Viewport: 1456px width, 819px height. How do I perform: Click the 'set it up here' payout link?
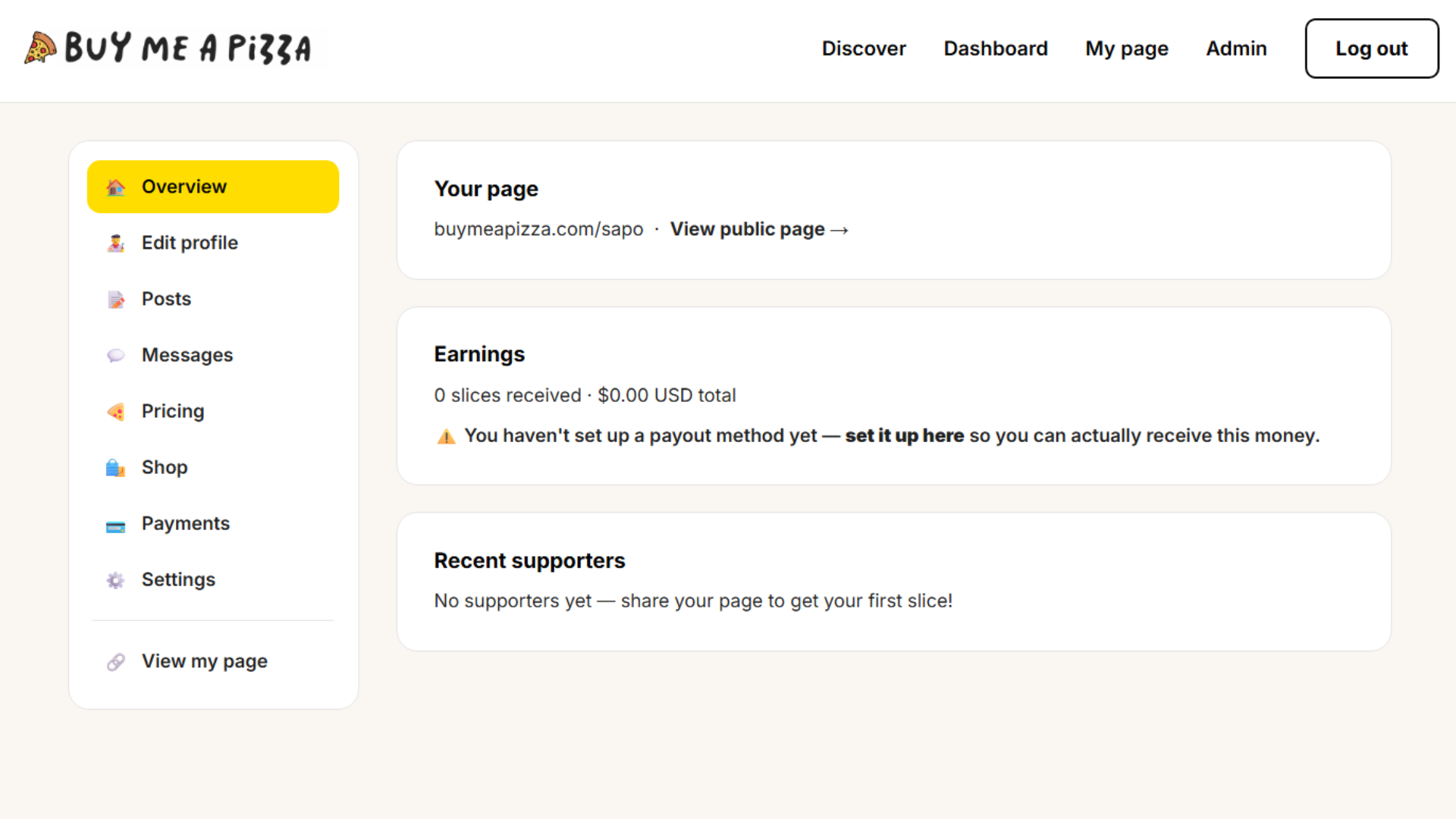[x=905, y=435]
